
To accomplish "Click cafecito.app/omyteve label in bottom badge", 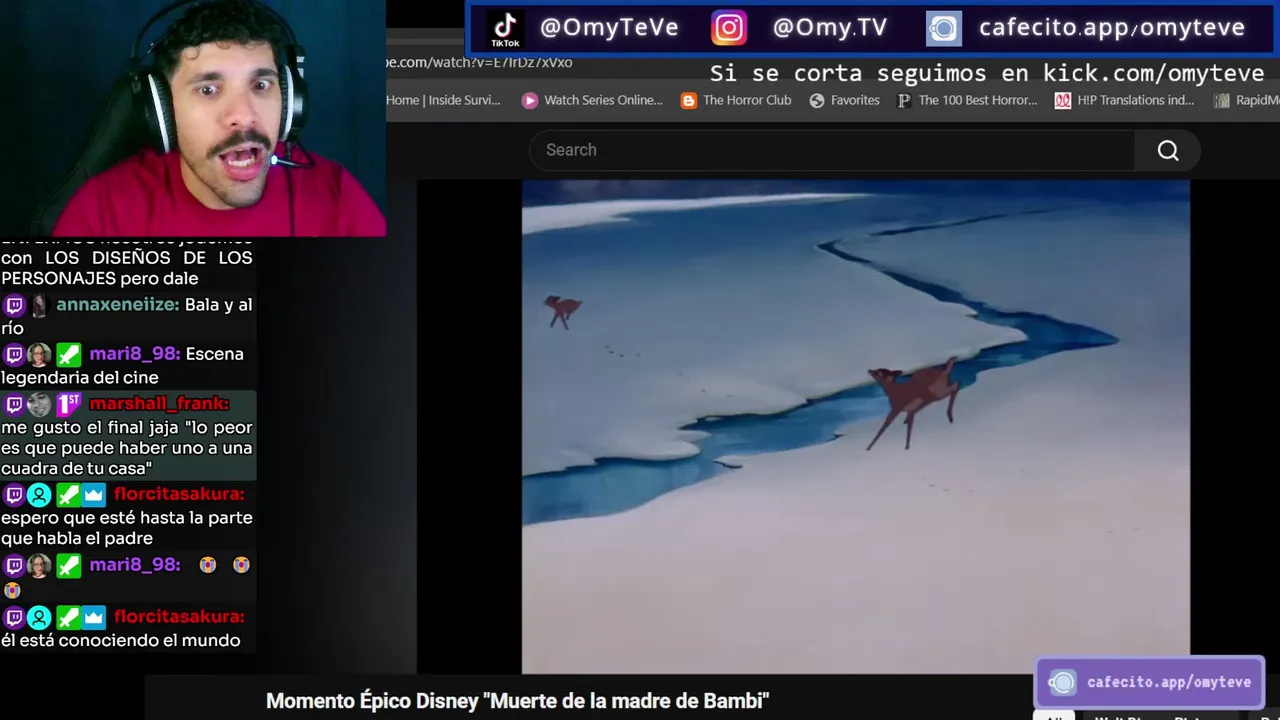I will click(1169, 683).
